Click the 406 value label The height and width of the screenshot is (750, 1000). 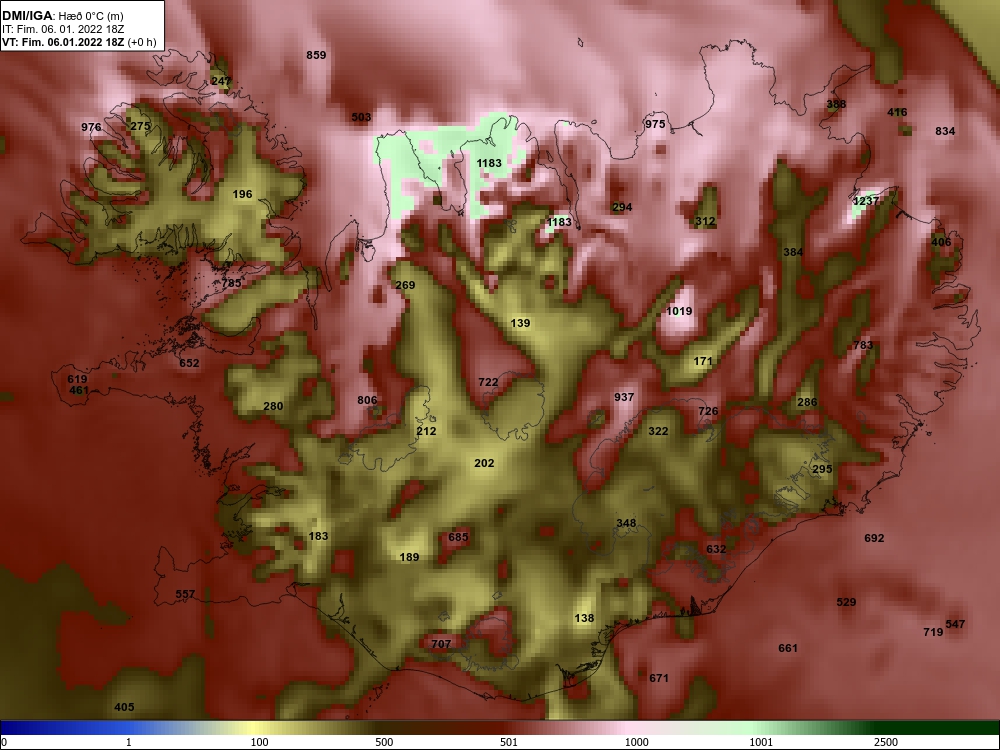[941, 242]
